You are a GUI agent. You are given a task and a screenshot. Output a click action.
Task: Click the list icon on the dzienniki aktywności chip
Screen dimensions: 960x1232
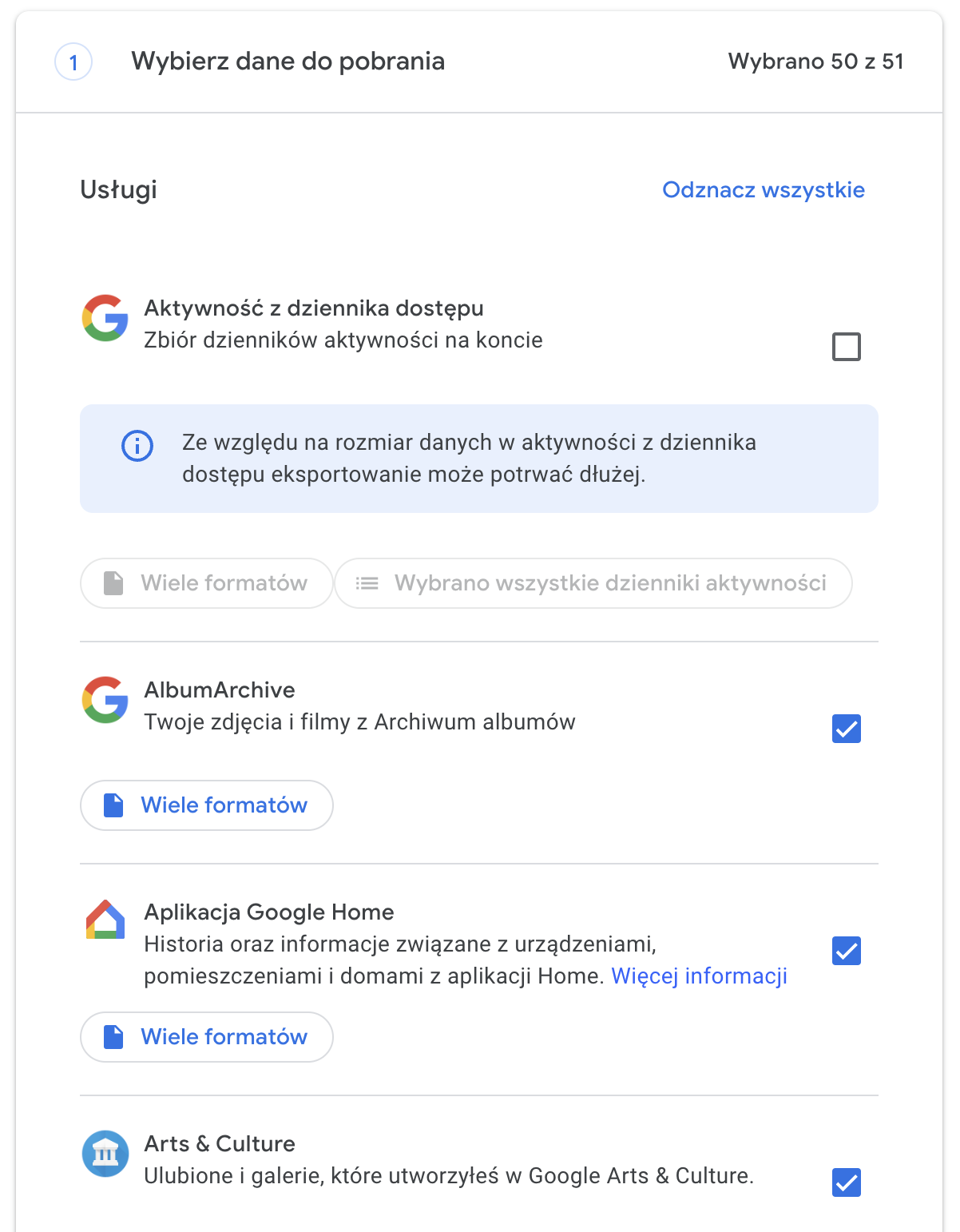367,582
